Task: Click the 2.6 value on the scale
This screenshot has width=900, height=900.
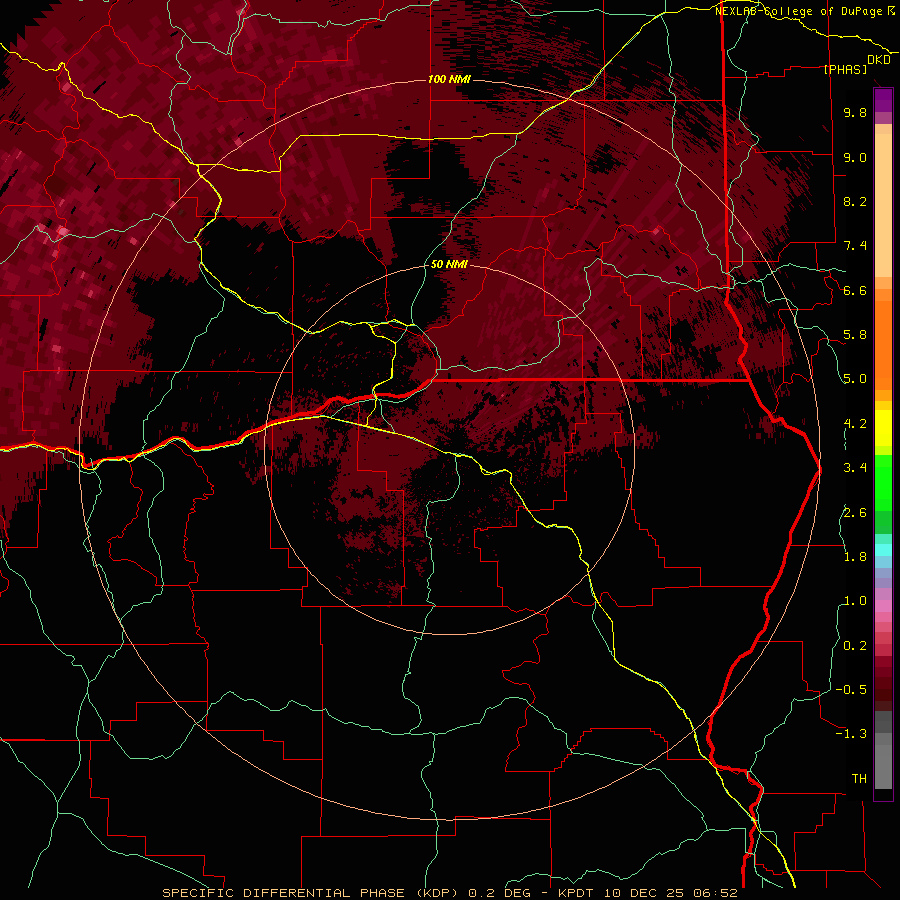Action: tap(855, 513)
